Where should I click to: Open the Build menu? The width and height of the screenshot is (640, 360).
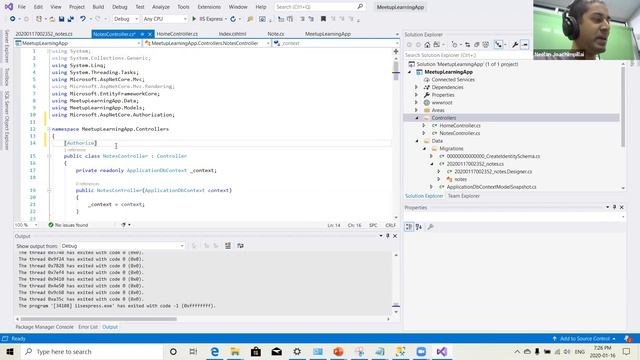[x=98, y=7]
